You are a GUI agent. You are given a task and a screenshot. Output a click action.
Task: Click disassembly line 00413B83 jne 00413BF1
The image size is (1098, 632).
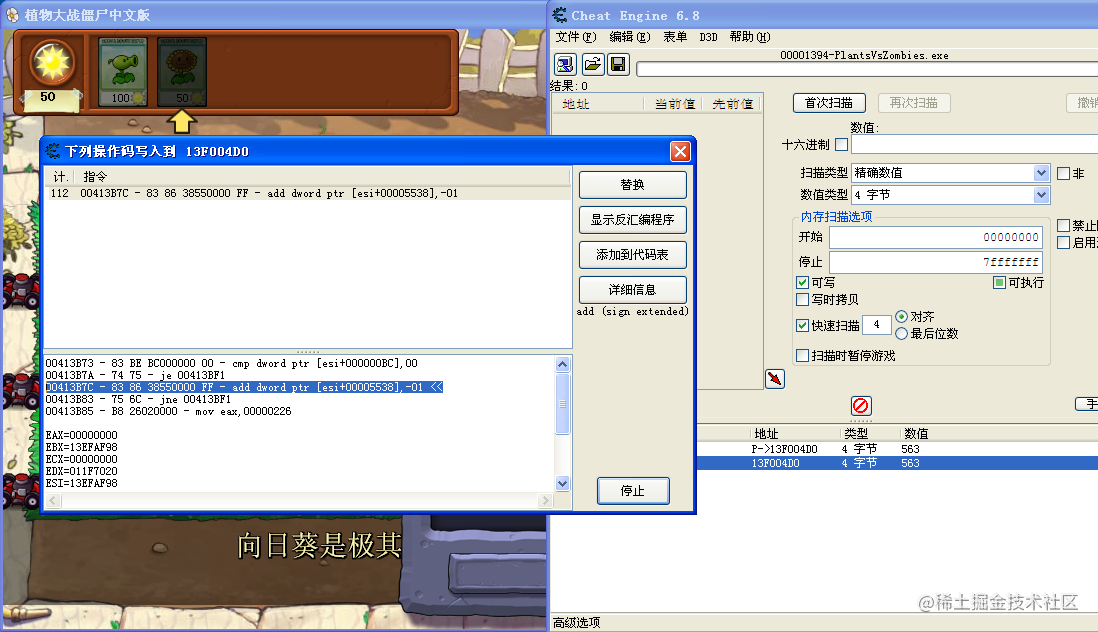tap(138, 399)
